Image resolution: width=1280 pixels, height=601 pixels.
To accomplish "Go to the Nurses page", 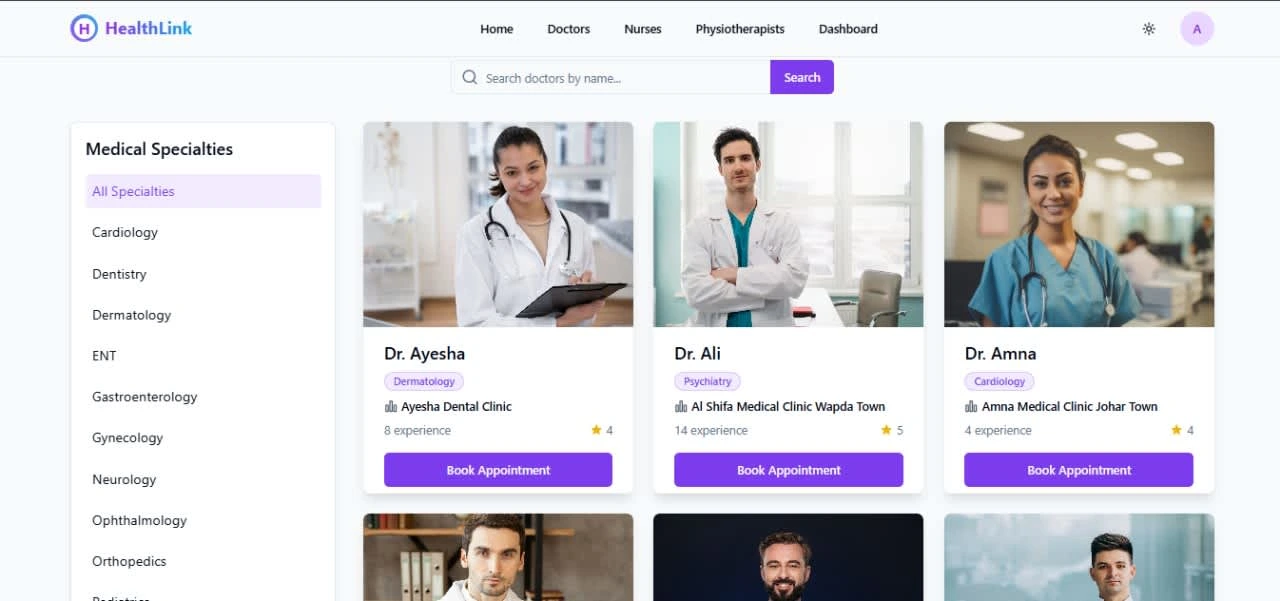I will [x=642, y=29].
